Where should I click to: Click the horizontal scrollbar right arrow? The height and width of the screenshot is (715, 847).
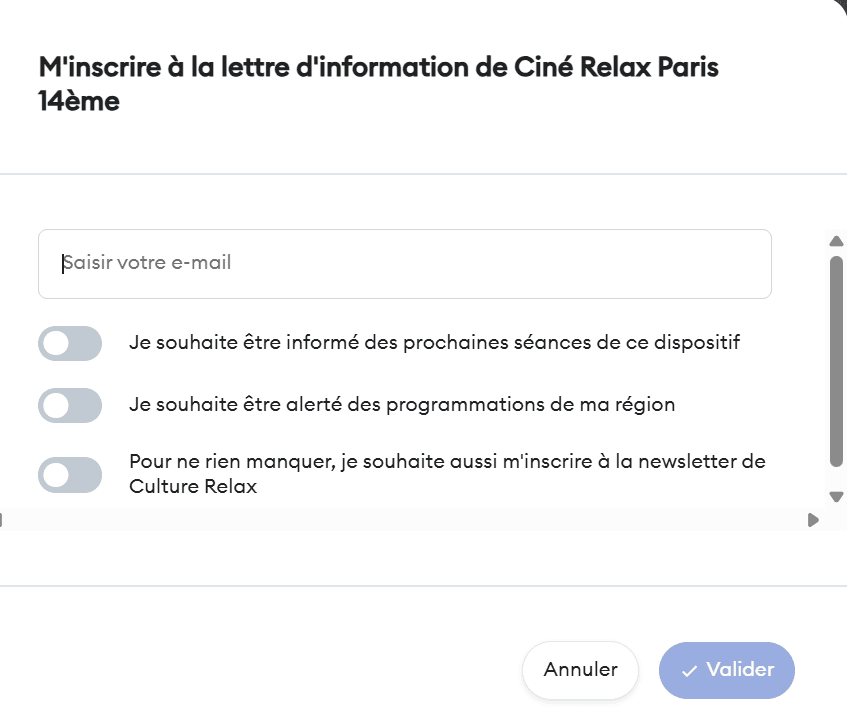click(x=813, y=520)
